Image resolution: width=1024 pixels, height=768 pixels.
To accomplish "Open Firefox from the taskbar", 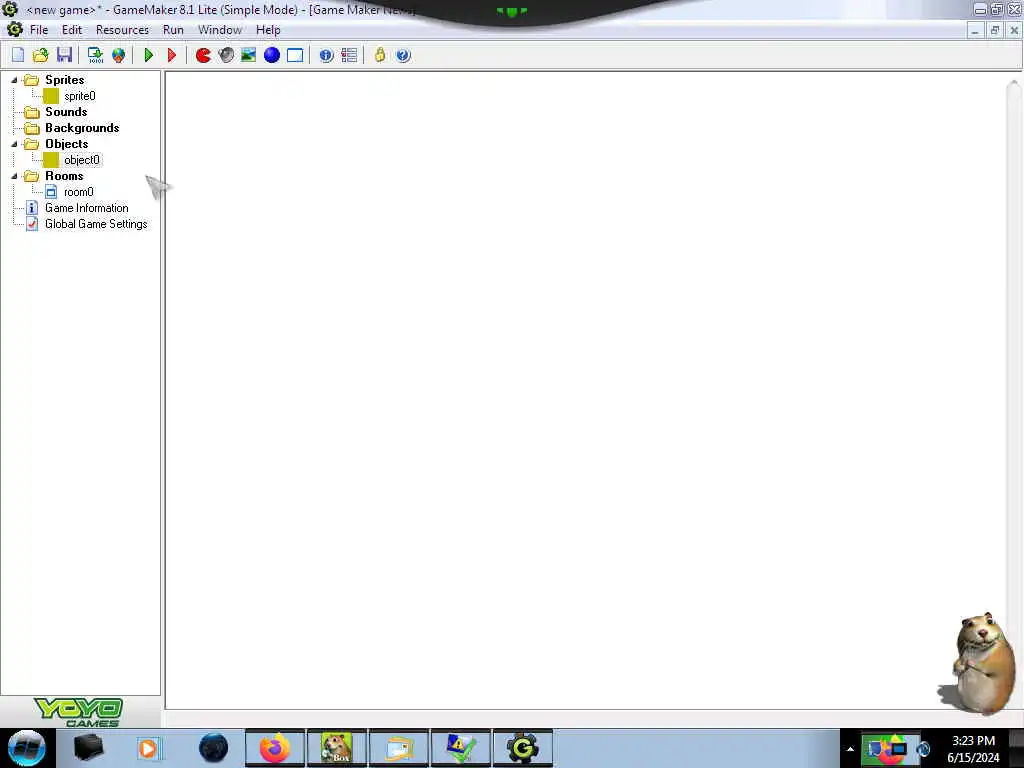I will [x=275, y=748].
